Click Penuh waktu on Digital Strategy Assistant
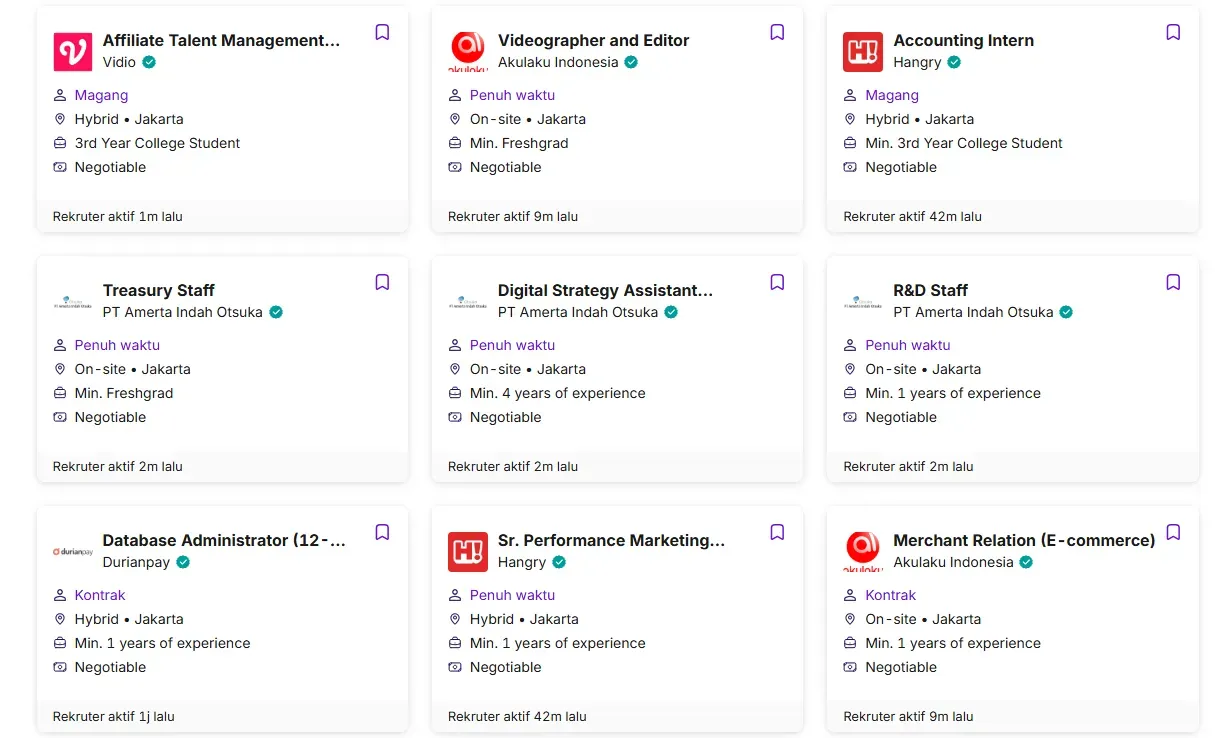Viewport: 1215px width, 738px height. click(512, 345)
